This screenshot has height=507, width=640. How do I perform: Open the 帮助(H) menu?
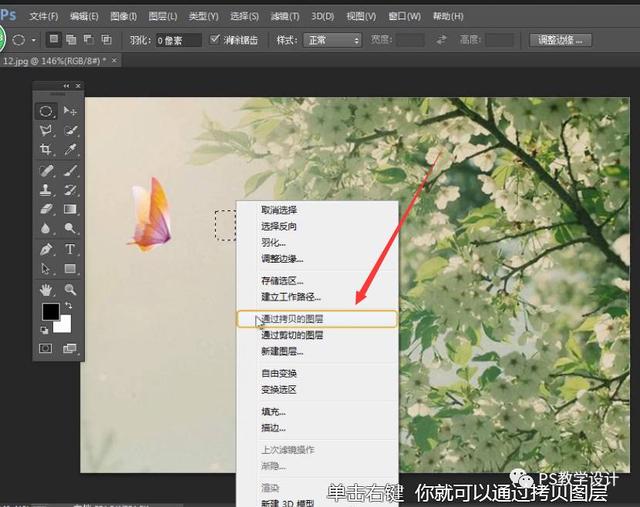pos(448,16)
